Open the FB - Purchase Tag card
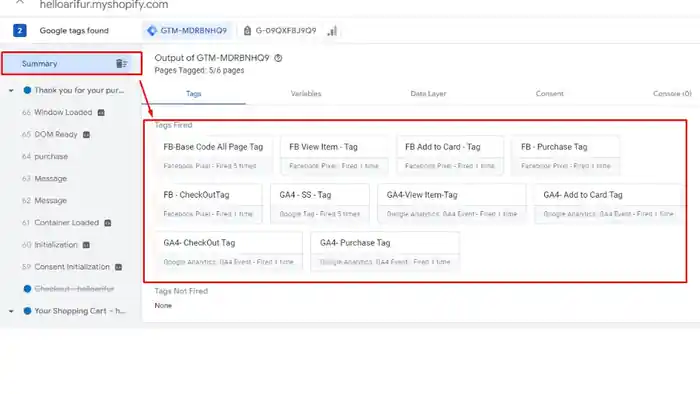Viewport: 700px width, 394px height. tap(566, 156)
